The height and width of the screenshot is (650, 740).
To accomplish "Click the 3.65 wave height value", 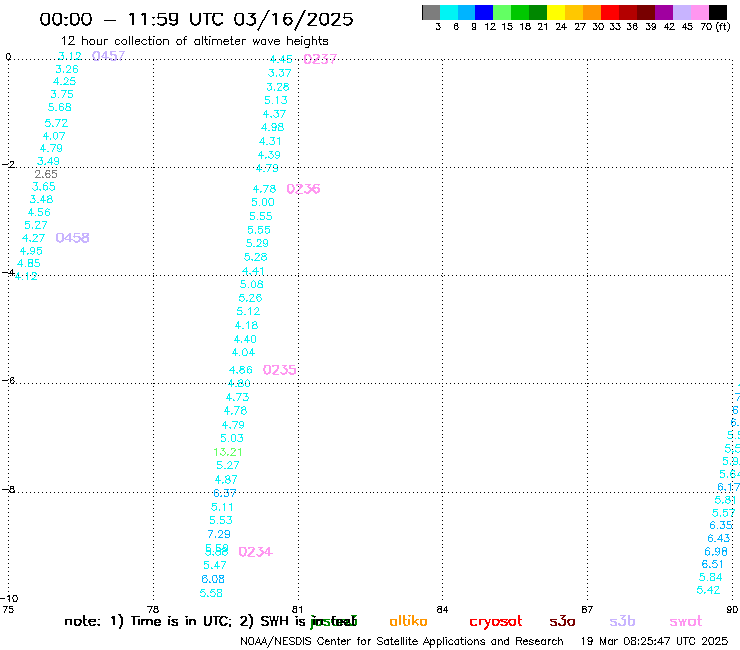I will click(44, 187).
